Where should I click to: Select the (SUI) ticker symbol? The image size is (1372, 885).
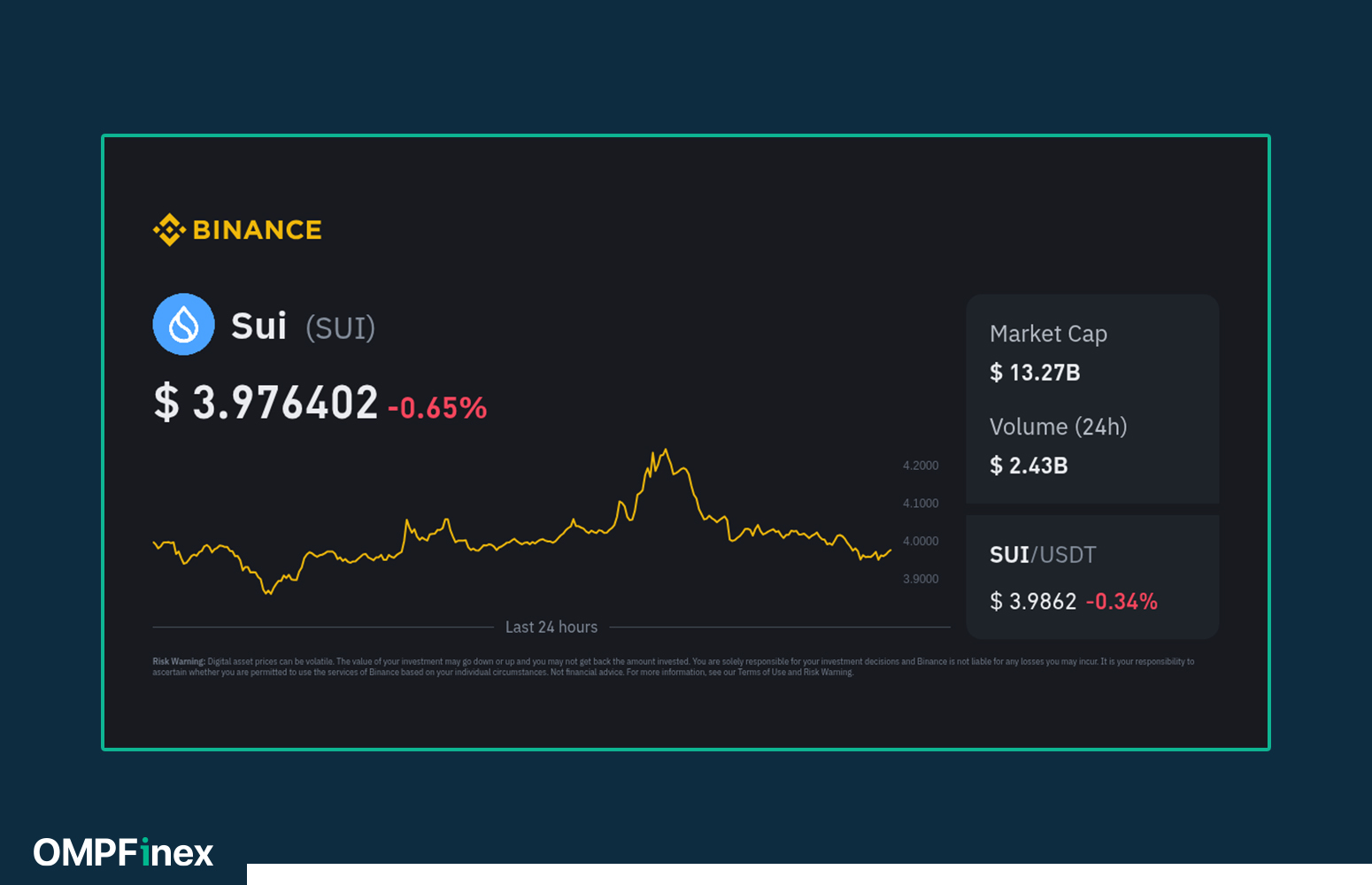click(x=341, y=328)
